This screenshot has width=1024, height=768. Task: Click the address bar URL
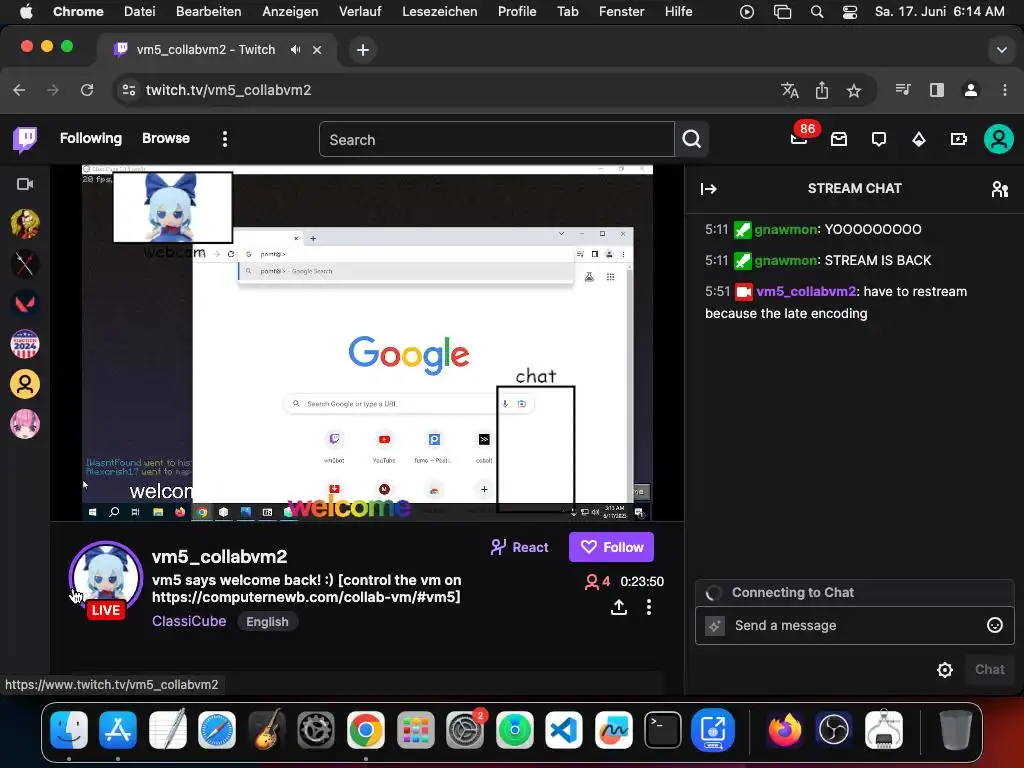[228, 90]
